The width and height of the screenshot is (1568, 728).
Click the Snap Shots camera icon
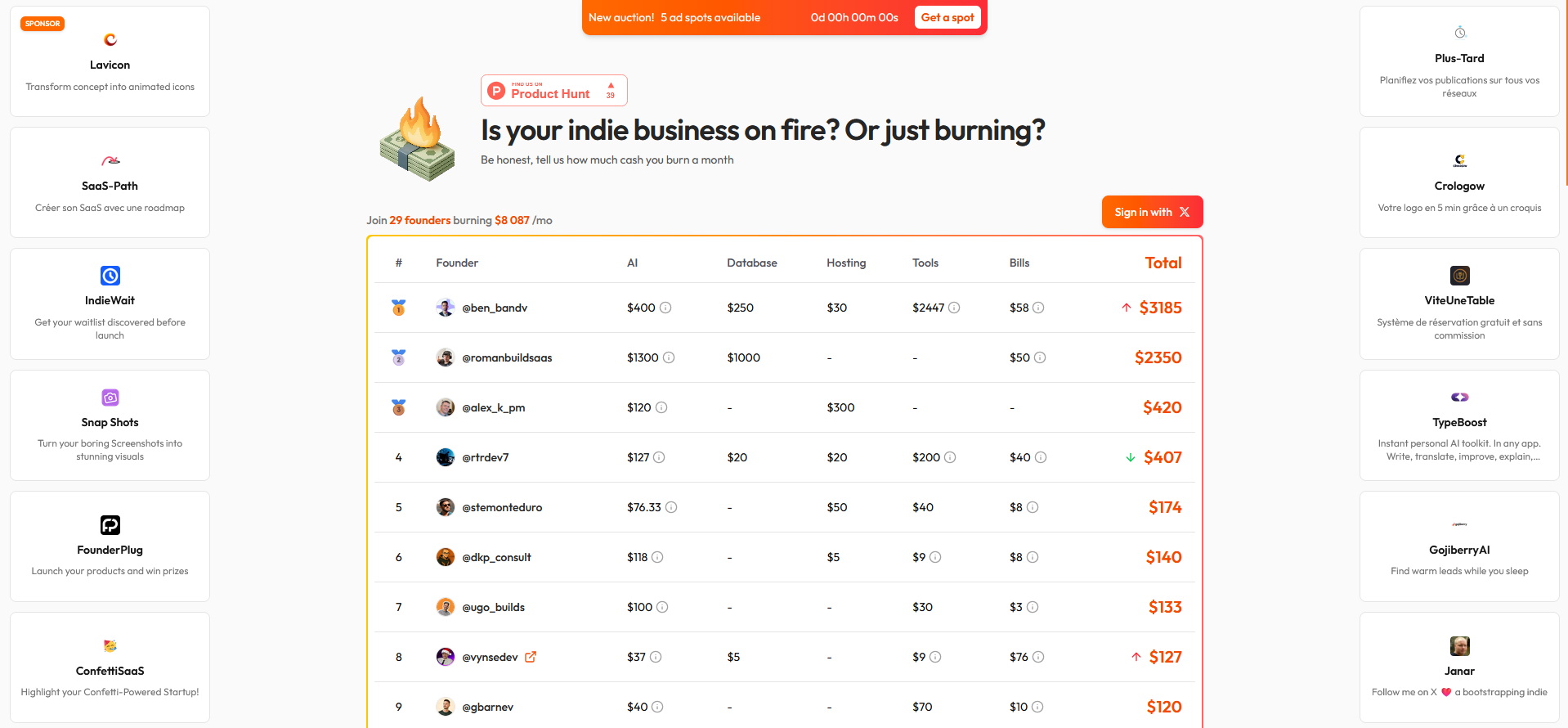pyautogui.click(x=110, y=398)
